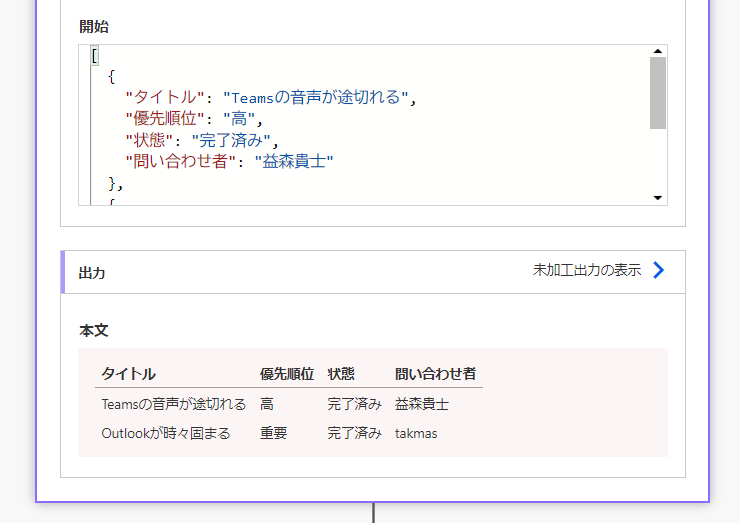Image resolution: width=740 pixels, height=523 pixels.
Task: Click the opening bracket [ in code box
Action: [94, 56]
